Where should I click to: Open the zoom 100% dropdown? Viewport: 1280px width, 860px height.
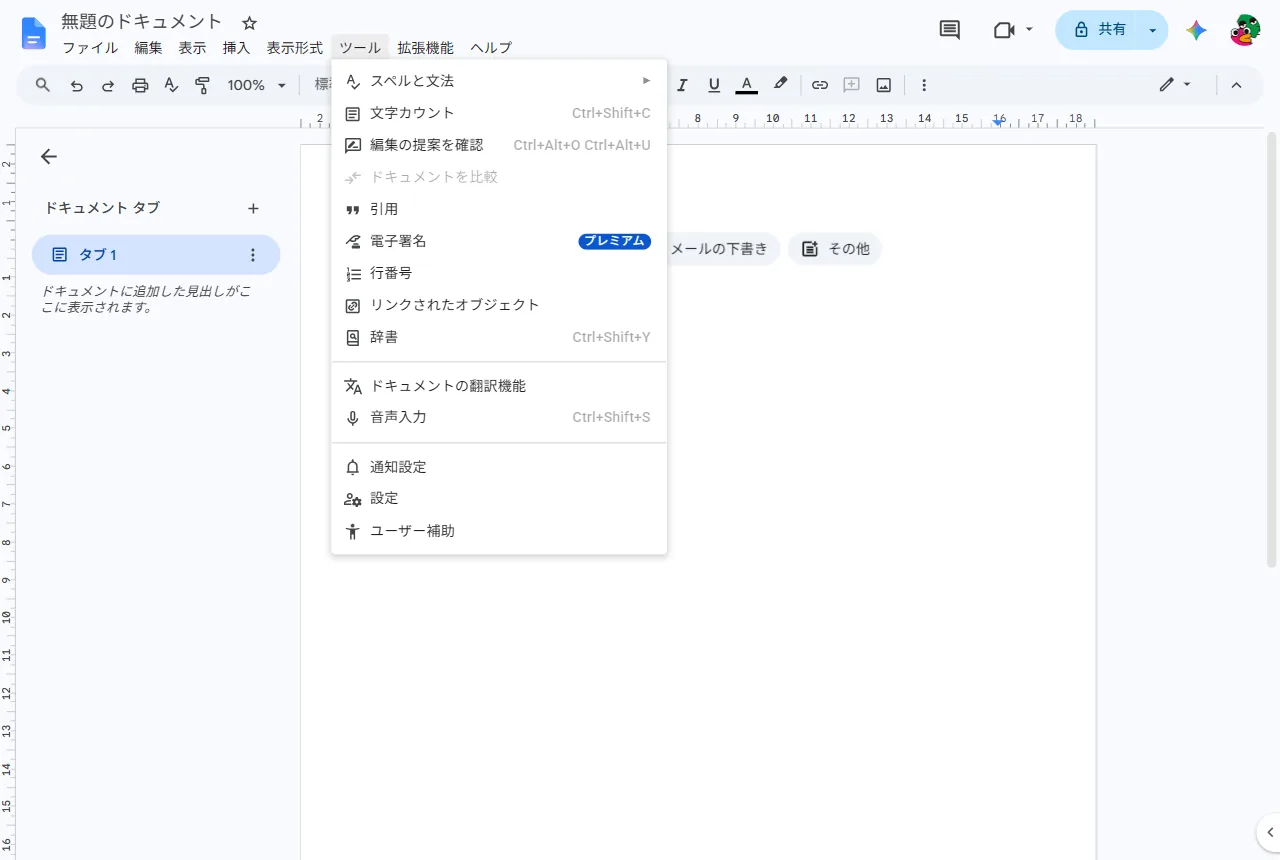coord(256,85)
